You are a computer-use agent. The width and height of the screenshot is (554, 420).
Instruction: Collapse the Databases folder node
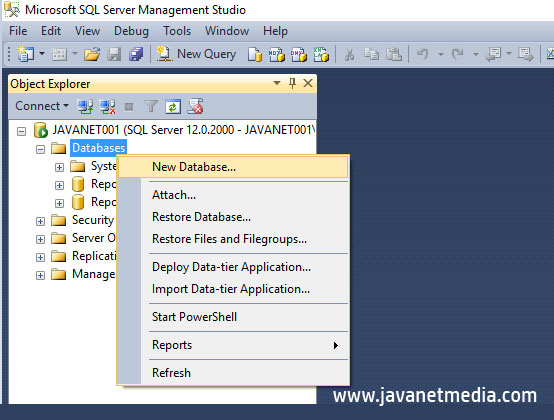[x=41, y=149]
